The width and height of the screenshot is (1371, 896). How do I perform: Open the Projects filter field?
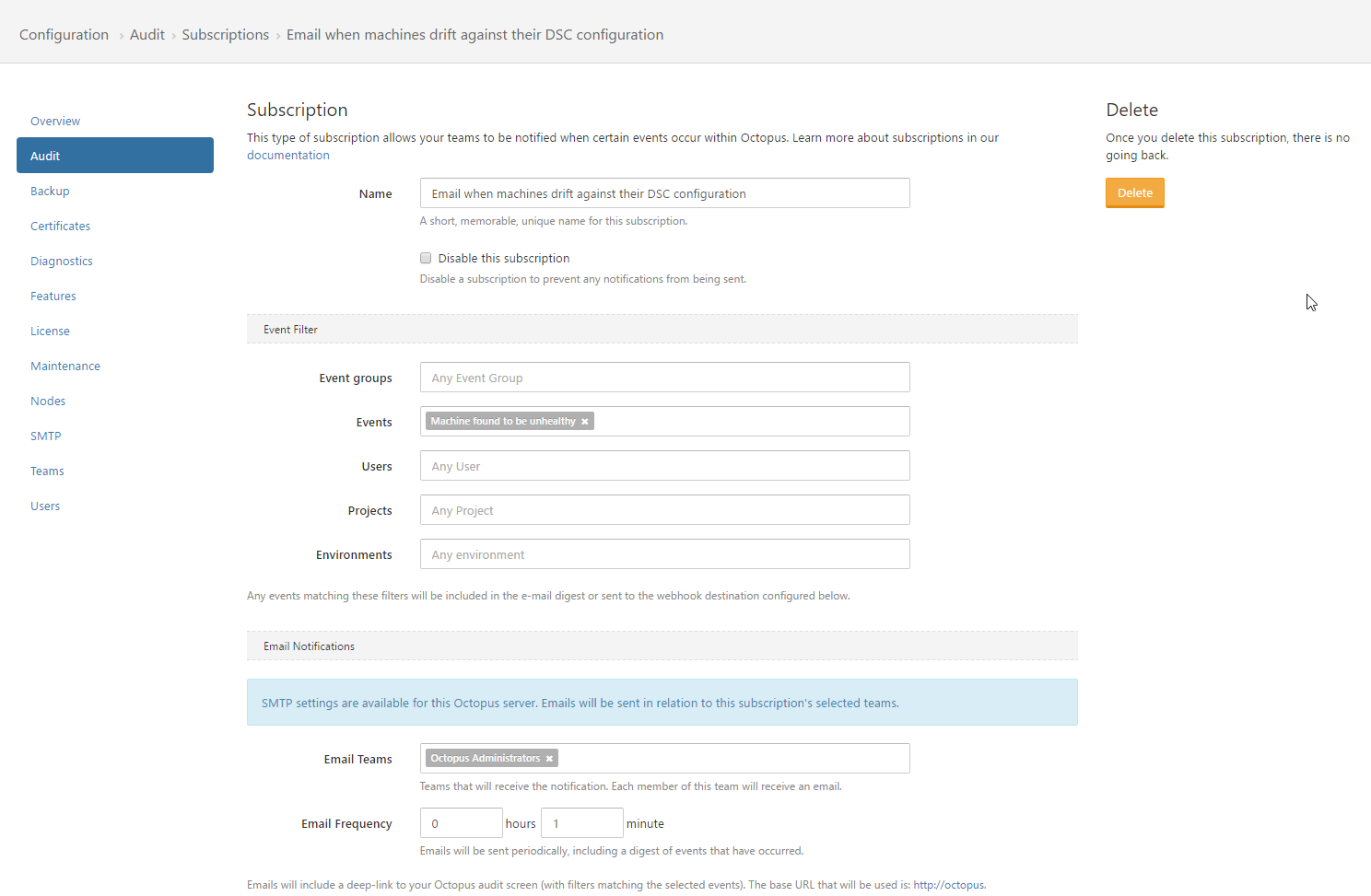pos(663,510)
